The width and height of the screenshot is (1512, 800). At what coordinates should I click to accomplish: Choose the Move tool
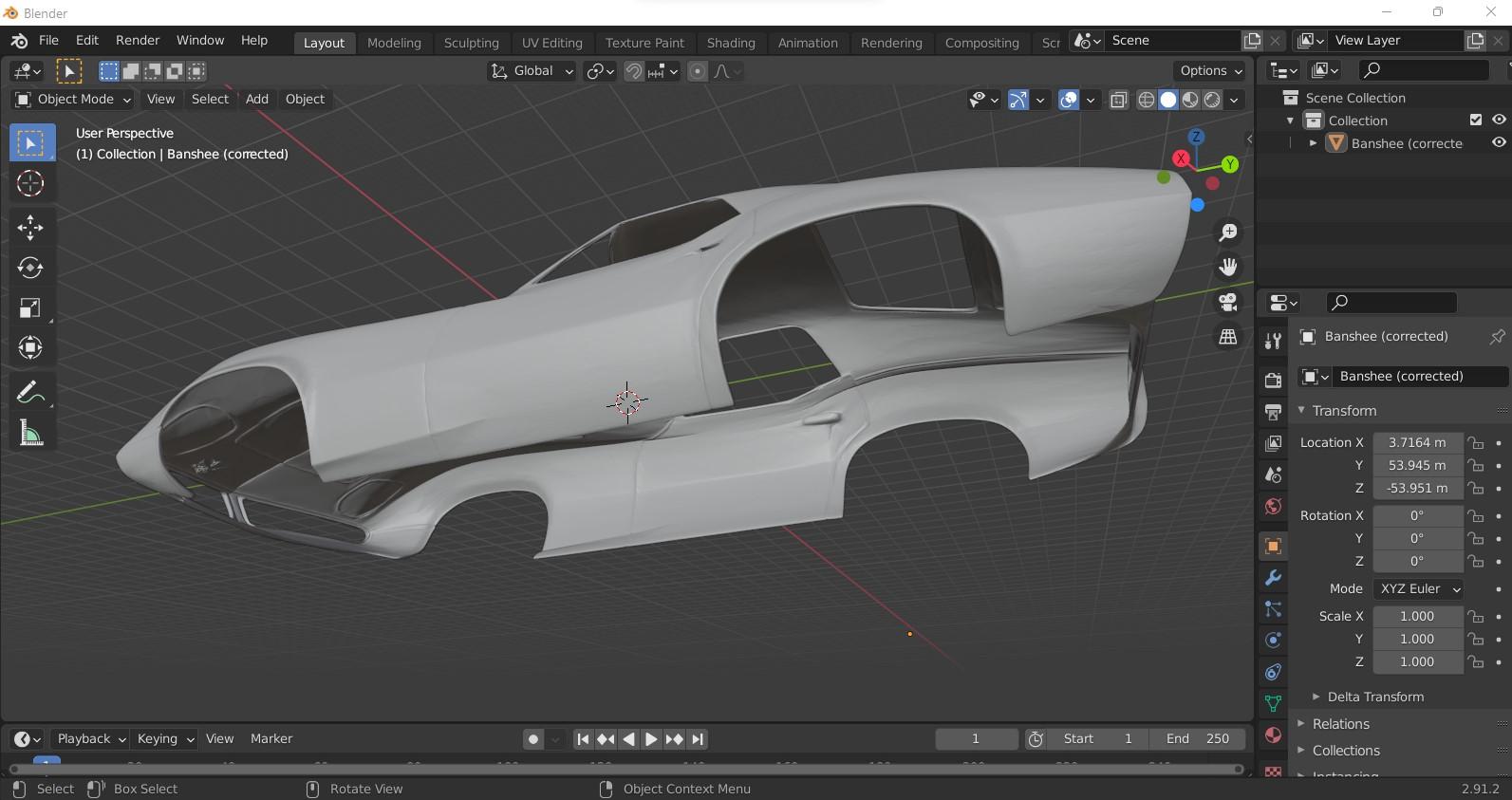click(x=30, y=227)
